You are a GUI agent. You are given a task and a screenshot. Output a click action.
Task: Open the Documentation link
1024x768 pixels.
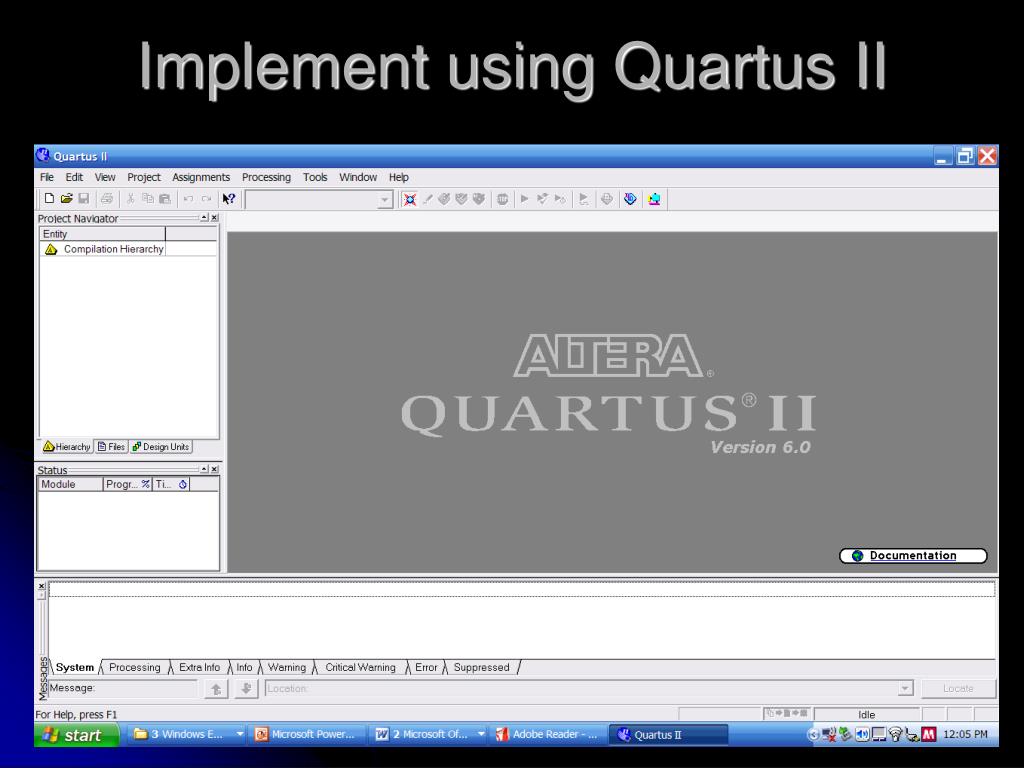click(x=913, y=556)
